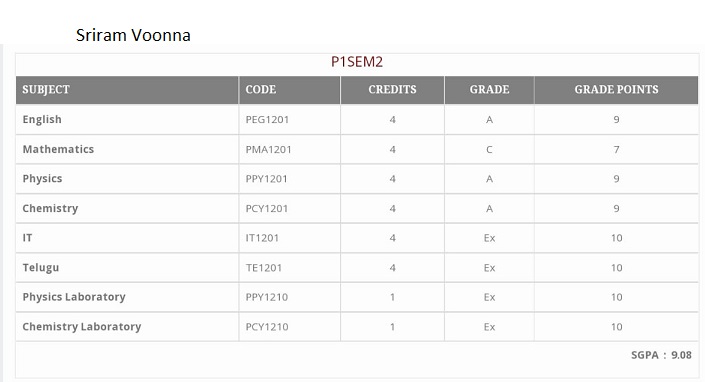Click the SUBJECT column header
This screenshot has height=382, width=705.
127,89
